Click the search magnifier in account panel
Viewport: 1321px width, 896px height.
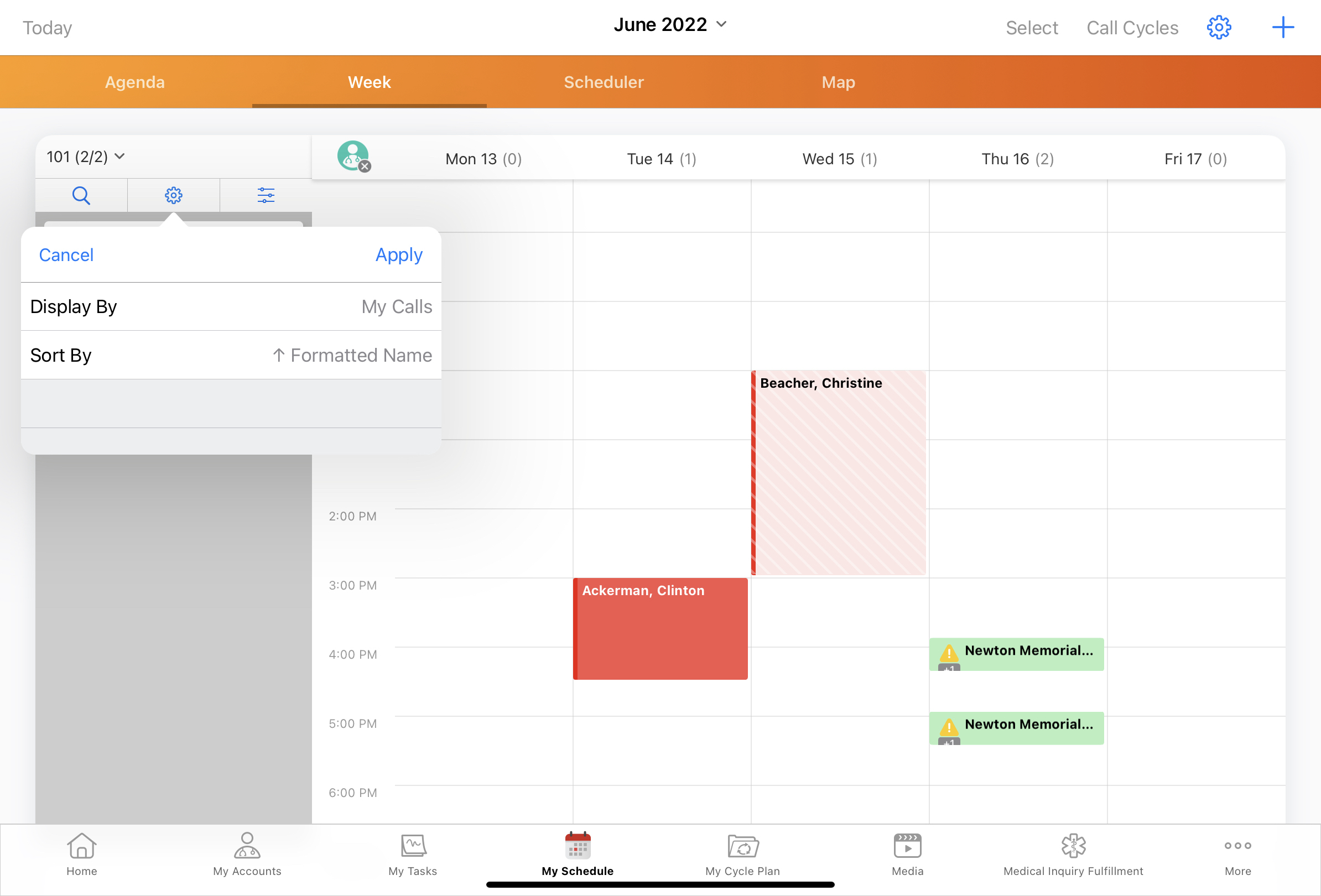[81, 195]
